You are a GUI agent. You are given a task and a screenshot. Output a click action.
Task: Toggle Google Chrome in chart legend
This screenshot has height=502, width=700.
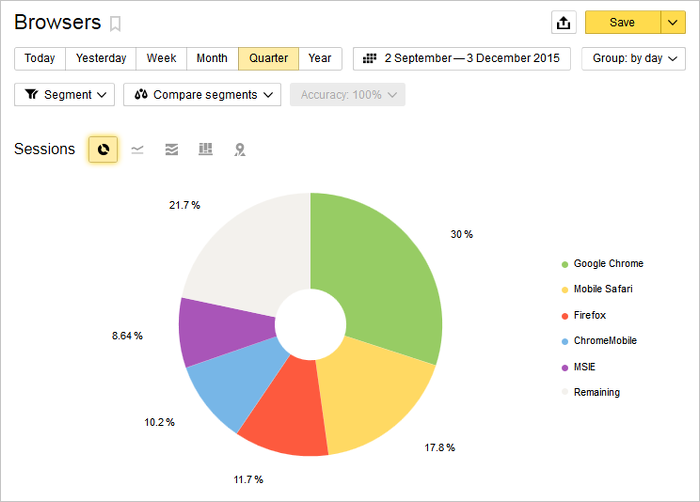608,264
